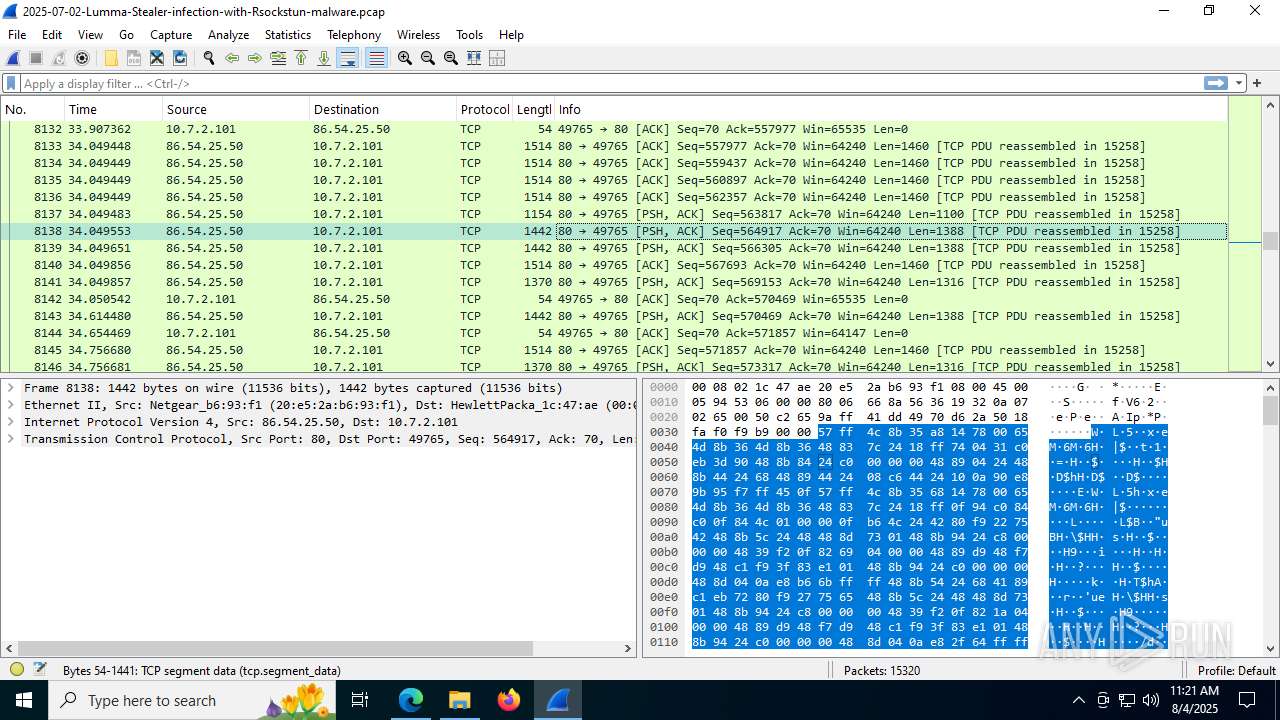The width and height of the screenshot is (1280, 720).
Task: Click the Reset layout icon in toolbar
Action: 497,58
